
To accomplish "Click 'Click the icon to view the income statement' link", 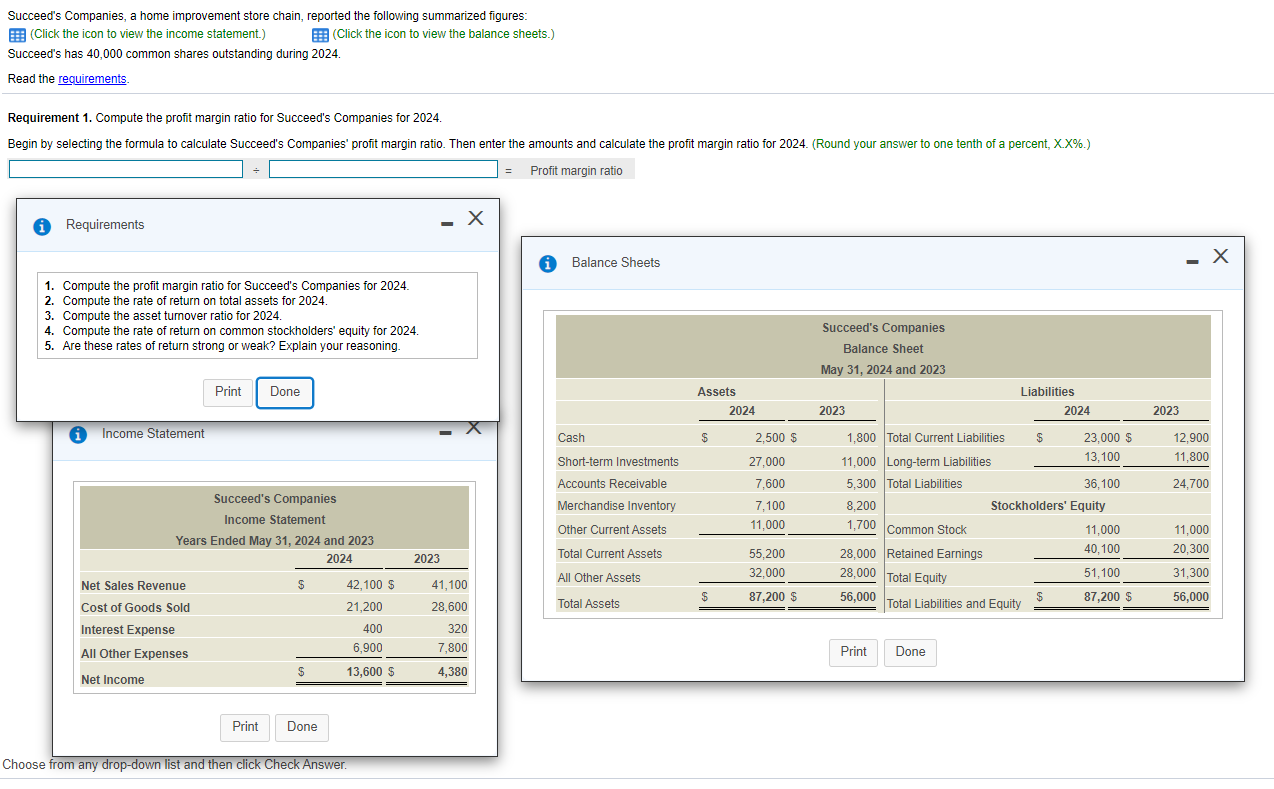I will [x=148, y=34].
